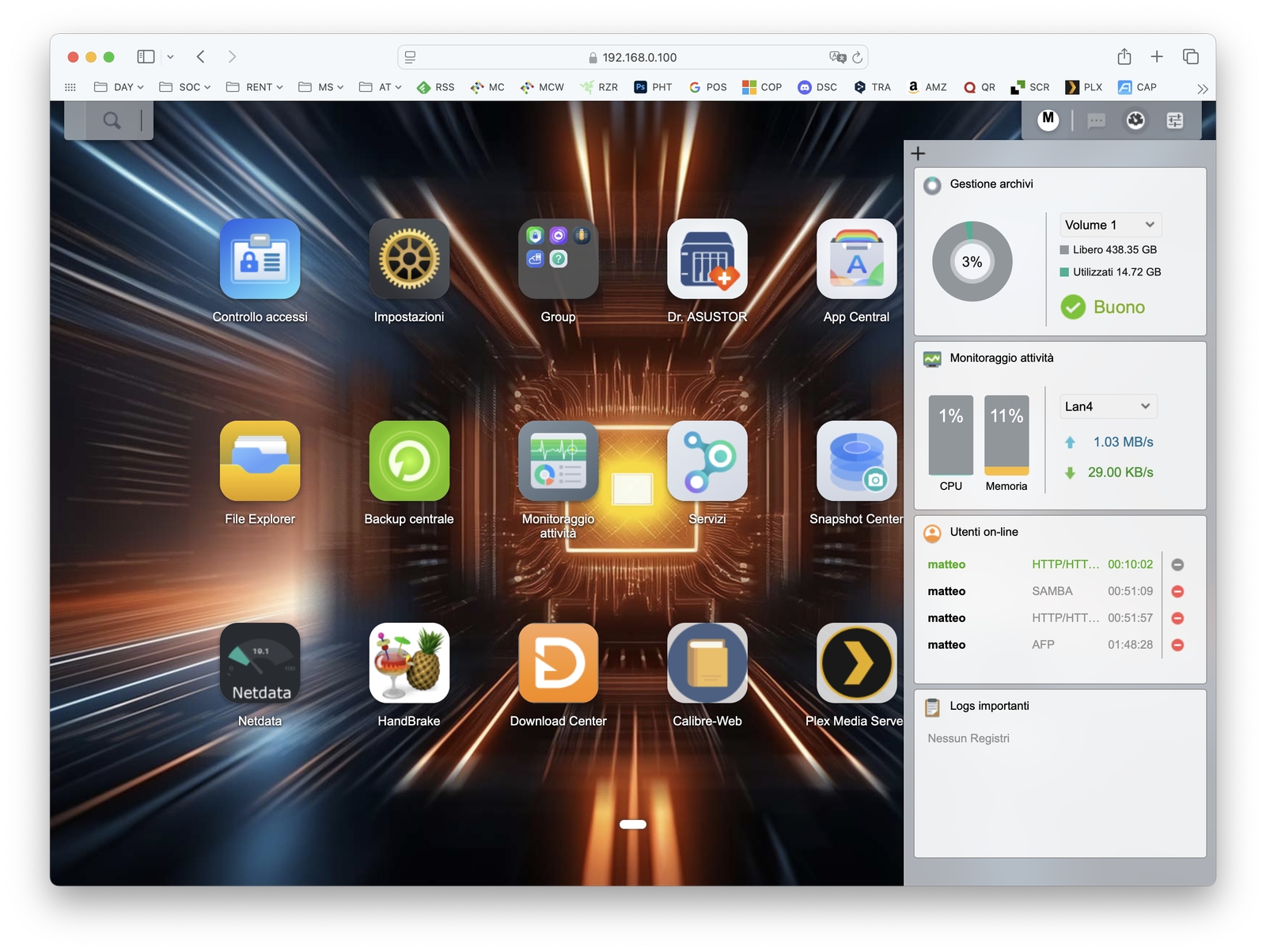Click the Share button in Safari toolbar
Screen dimensions: 1266x952
[x=1124, y=56]
